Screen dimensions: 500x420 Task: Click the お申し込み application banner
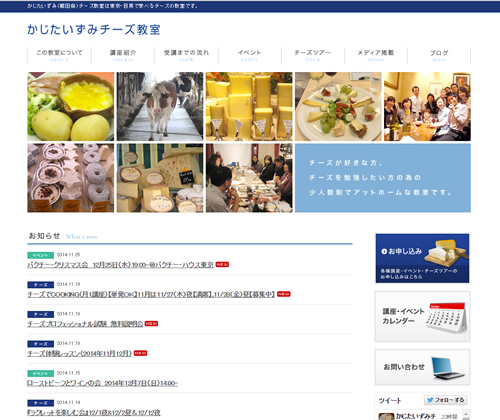tap(422, 258)
